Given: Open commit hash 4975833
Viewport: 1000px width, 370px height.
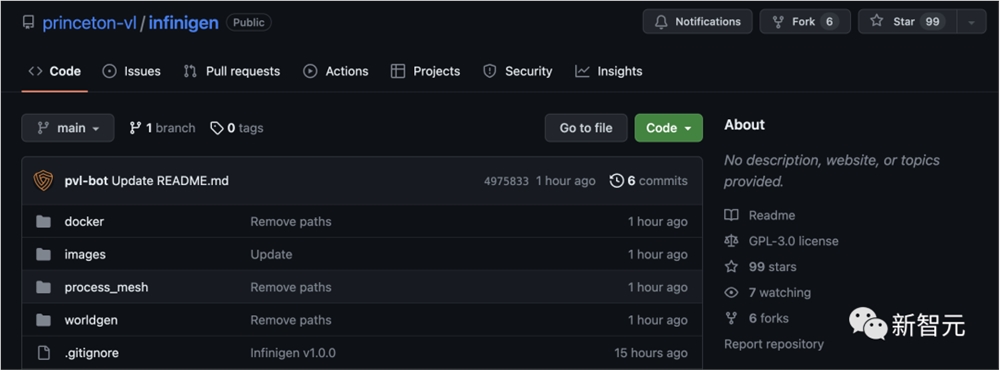Looking at the screenshot, I should click(x=506, y=181).
